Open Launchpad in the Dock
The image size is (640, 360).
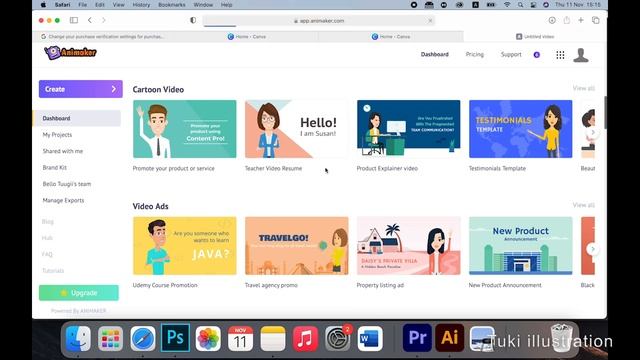coord(110,338)
